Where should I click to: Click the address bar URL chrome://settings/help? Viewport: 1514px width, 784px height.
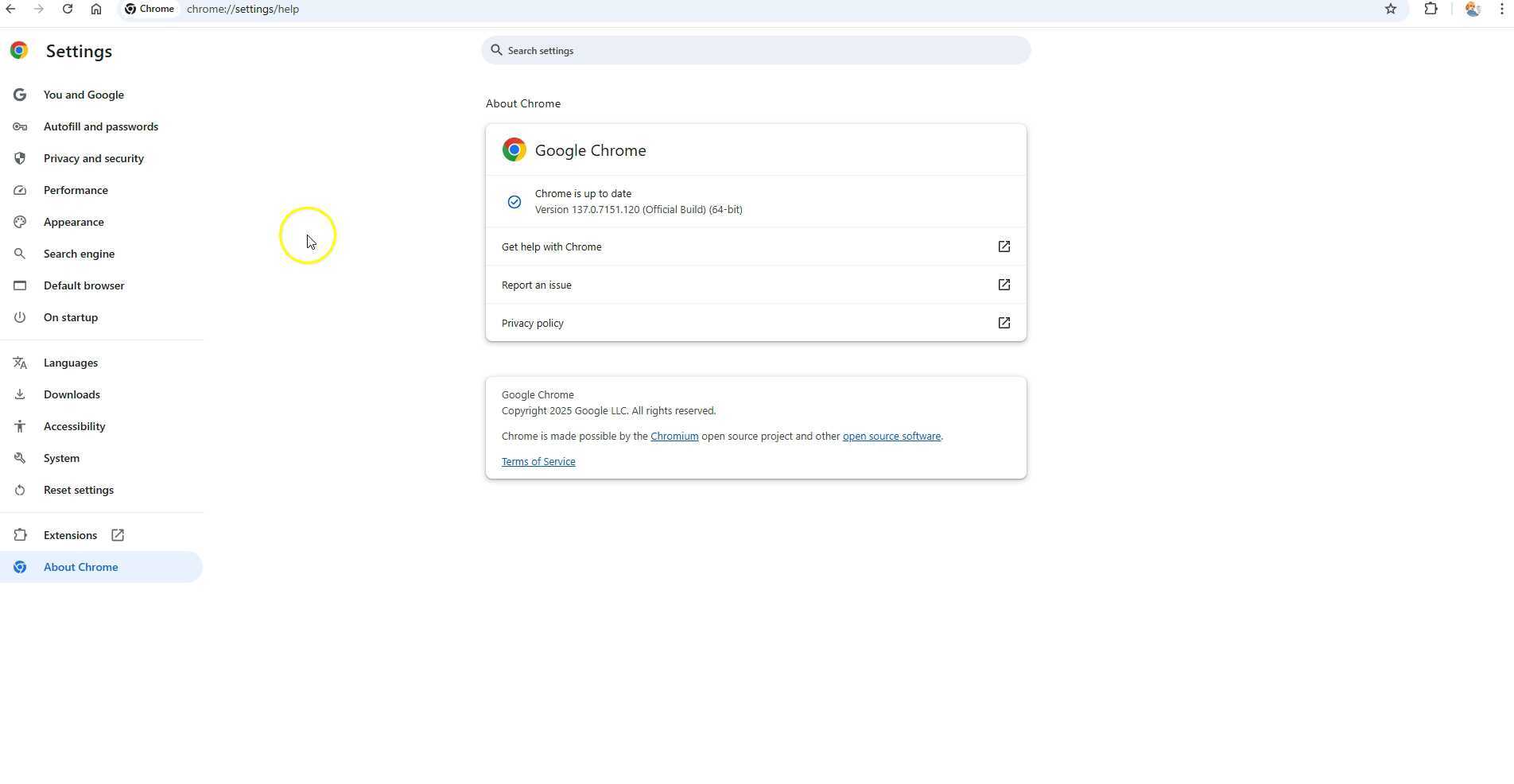coord(243,10)
